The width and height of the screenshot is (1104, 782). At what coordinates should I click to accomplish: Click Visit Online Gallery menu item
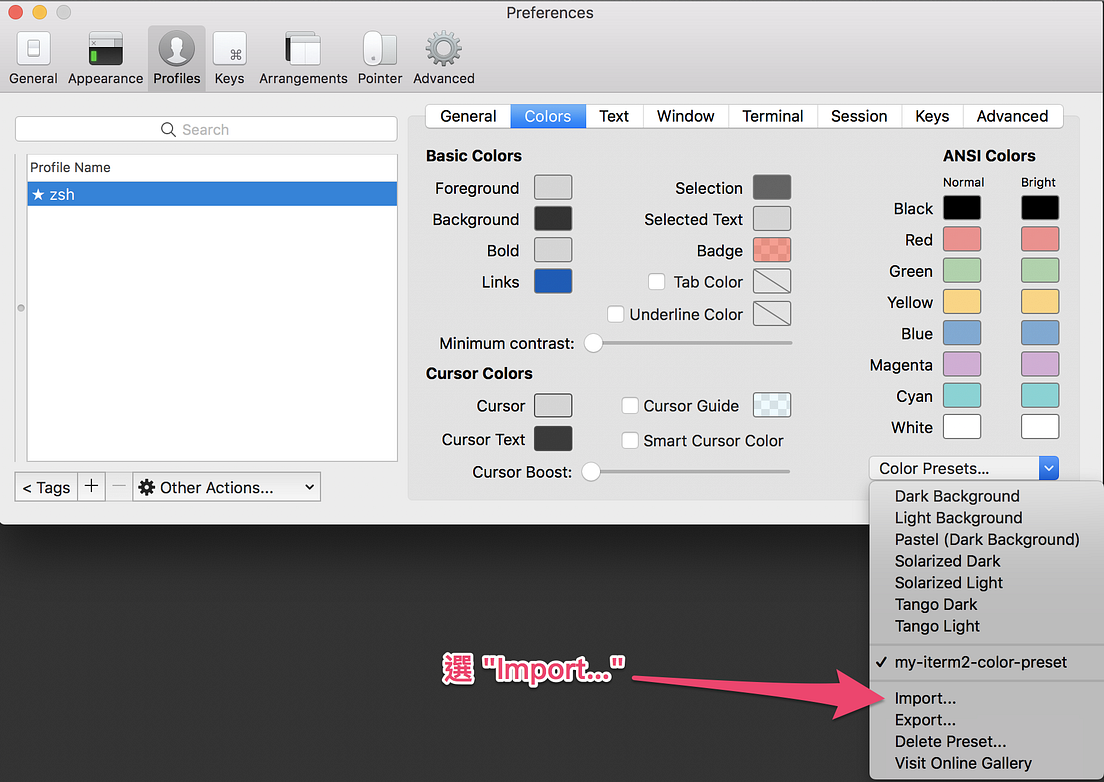tap(986, 764)
